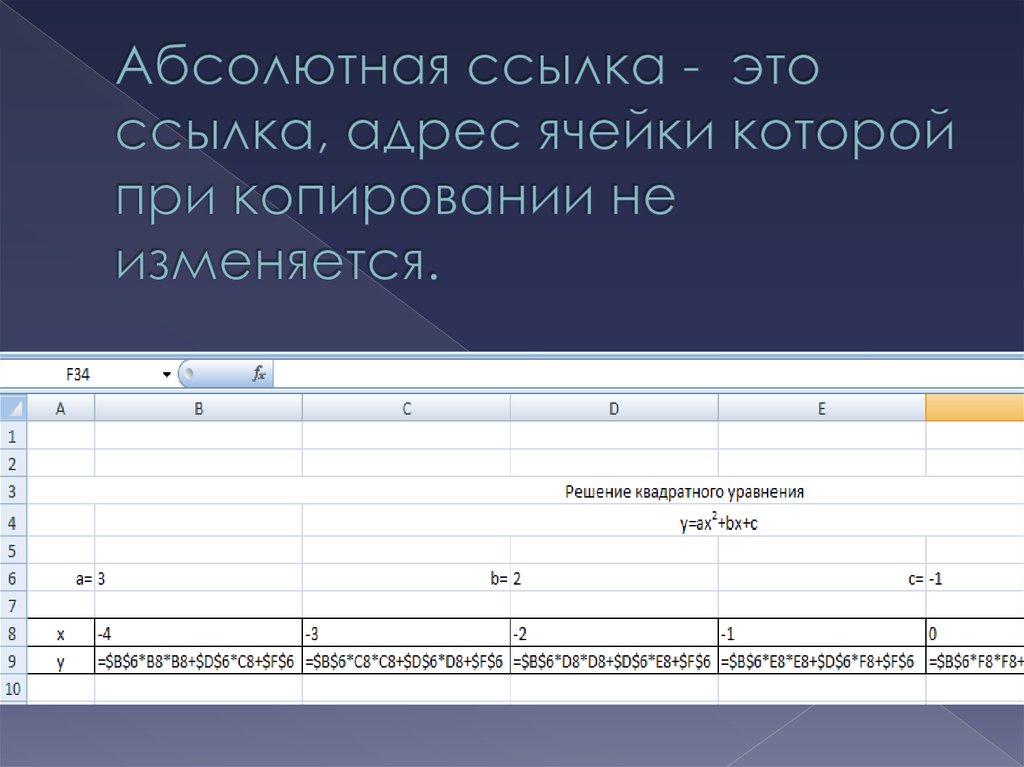This screenshot has width=1024, height=767.
Task: Select row 6 header
Action: pos(13,578)
